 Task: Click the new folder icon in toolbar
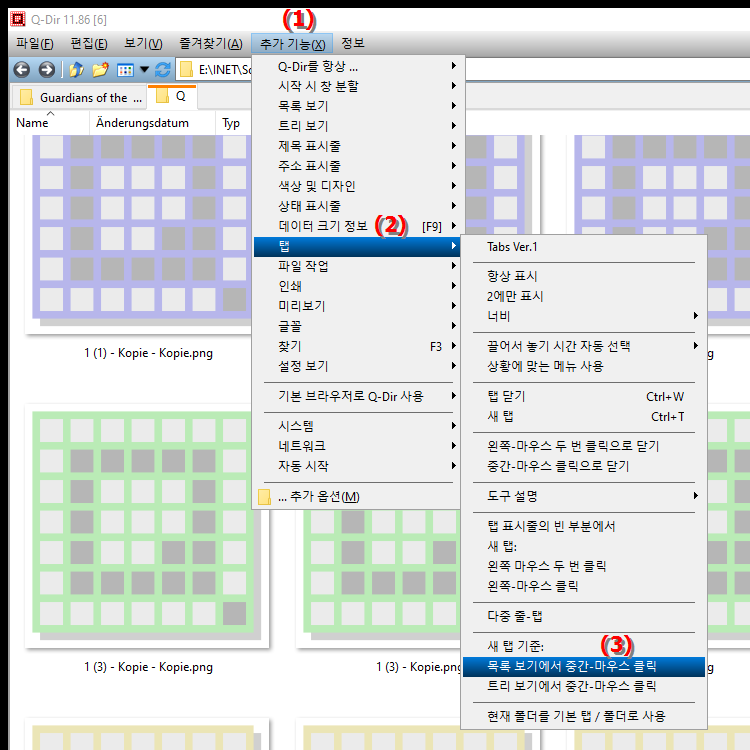tap(100, 70)
